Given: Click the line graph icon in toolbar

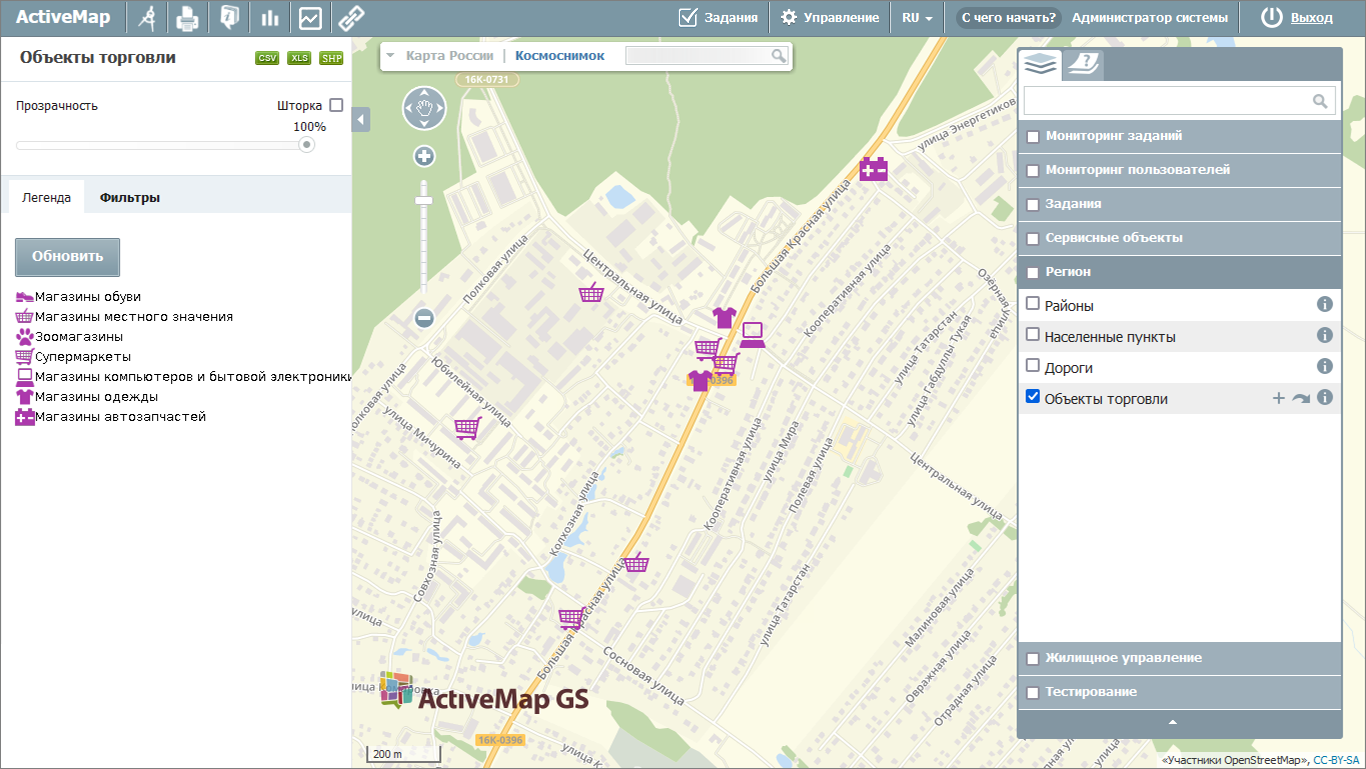Looking at the screenshot, I should [x=310, y=18].
